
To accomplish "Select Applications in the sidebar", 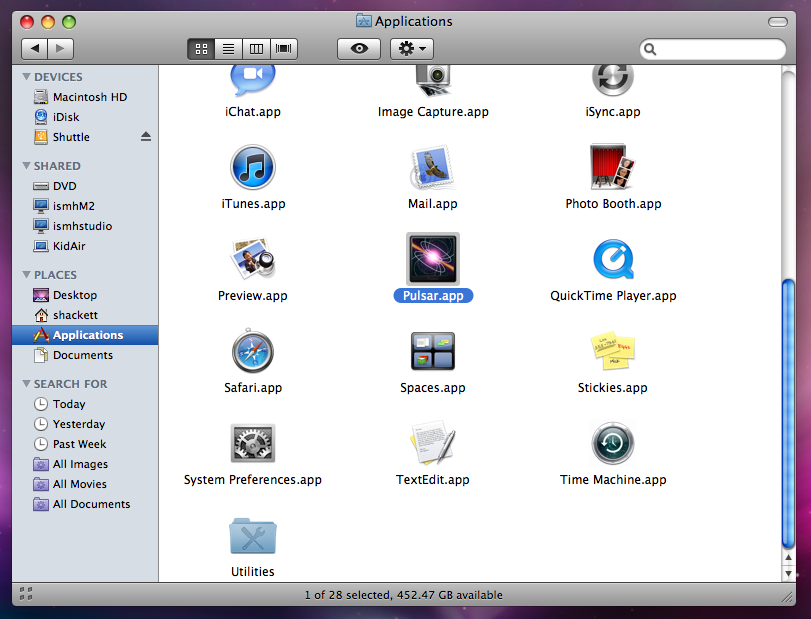I will (85, 335).
